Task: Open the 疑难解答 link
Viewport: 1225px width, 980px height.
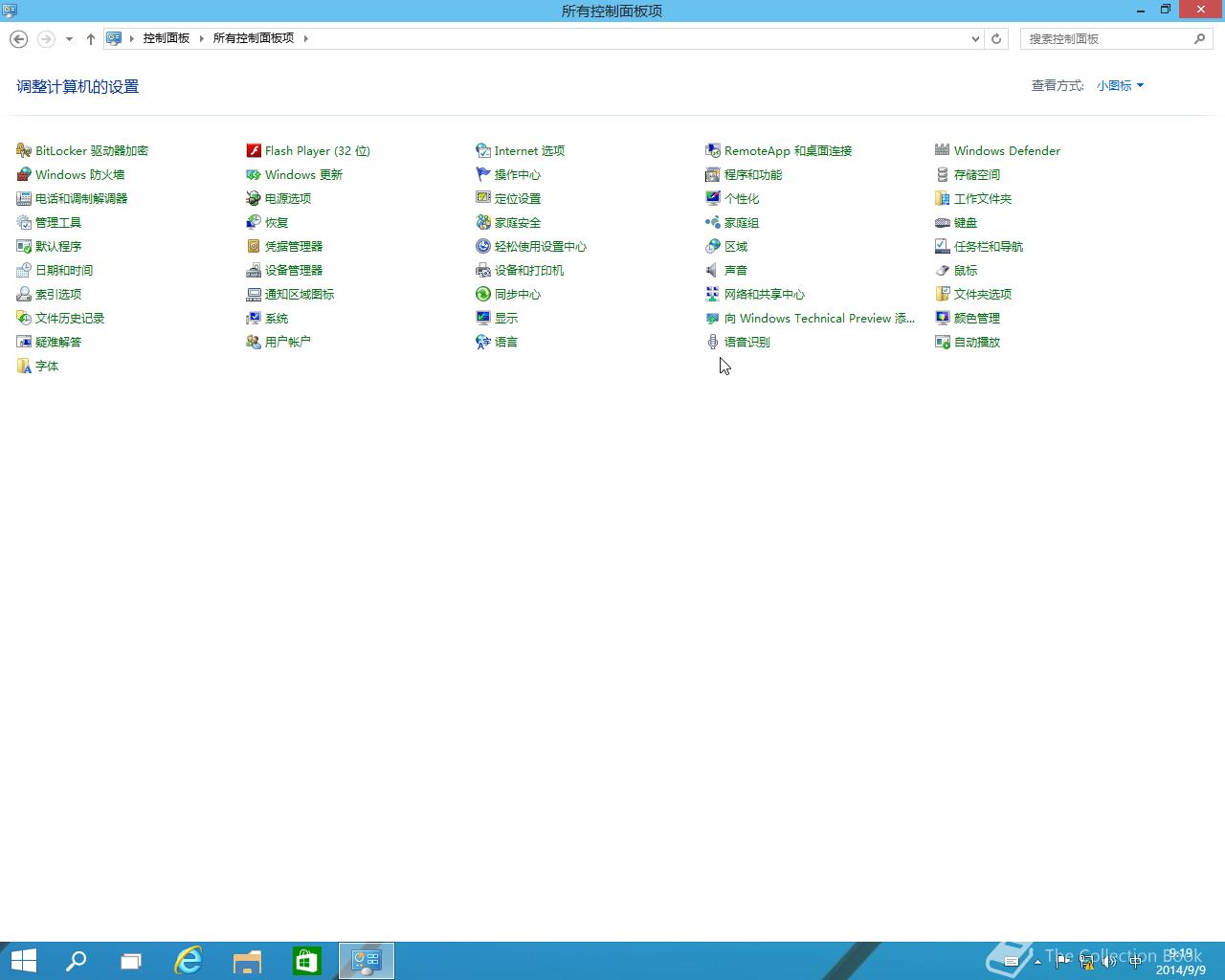Action: click(x=58, y=342)
